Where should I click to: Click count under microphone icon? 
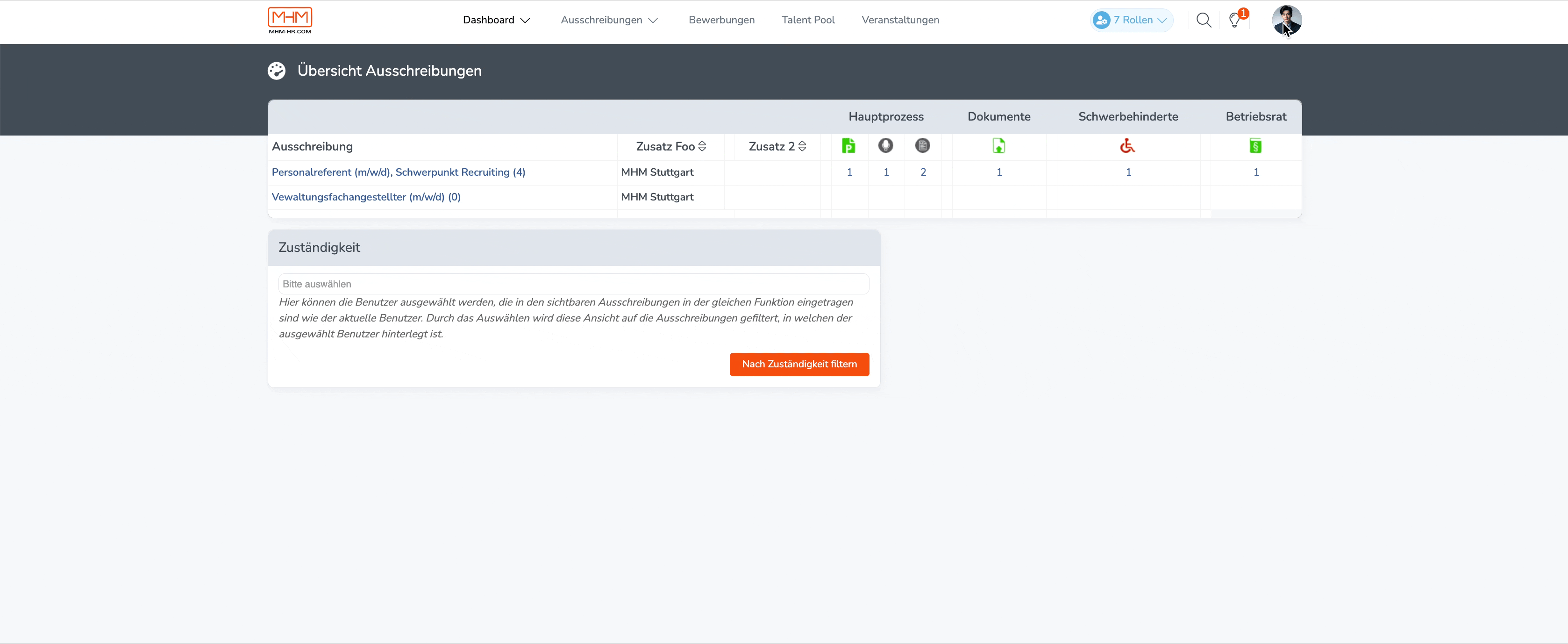[x=886, y=172]
